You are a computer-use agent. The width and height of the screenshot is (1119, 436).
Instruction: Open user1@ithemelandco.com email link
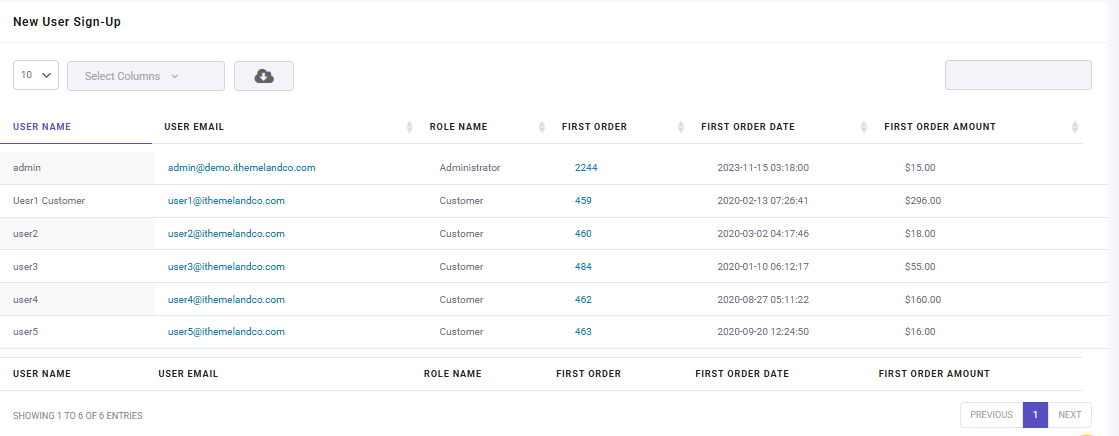click(x=226, y=201)
